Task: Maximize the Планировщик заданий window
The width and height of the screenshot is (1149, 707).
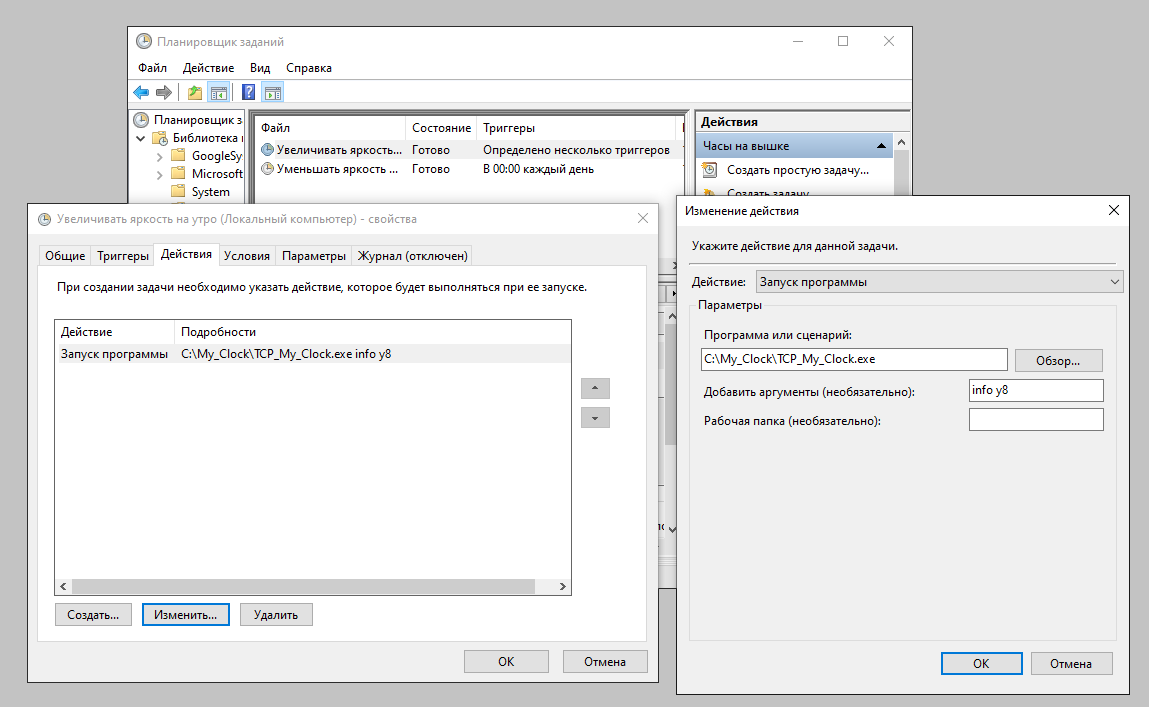Action: [x=843, y=41]
